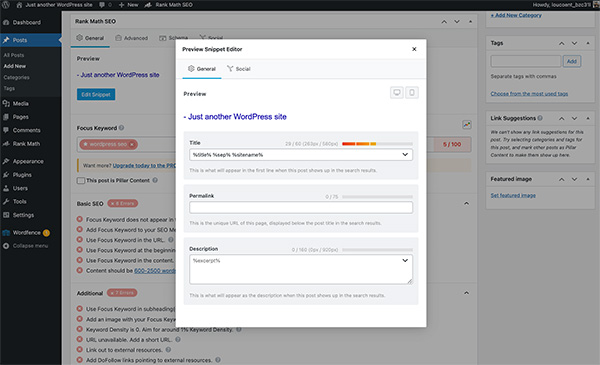Close the Preview Snippet Editor dialog

click(x=414, y=49)
